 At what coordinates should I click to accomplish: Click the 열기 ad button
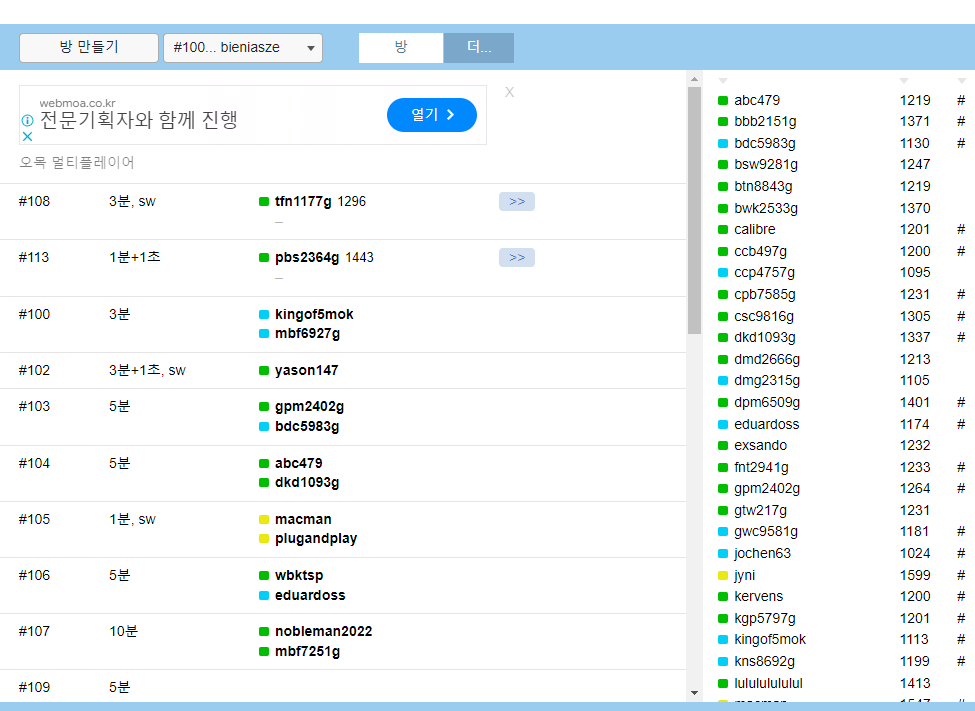point(432,115)
